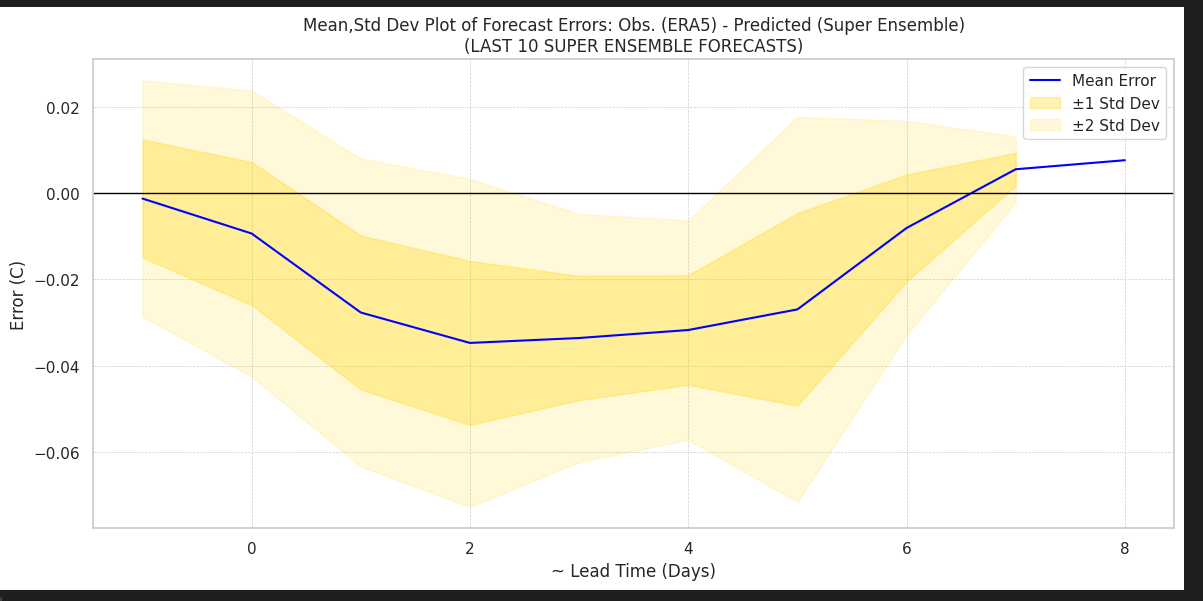
Task: Click the x-axis tick label 4
Action: 688,548
